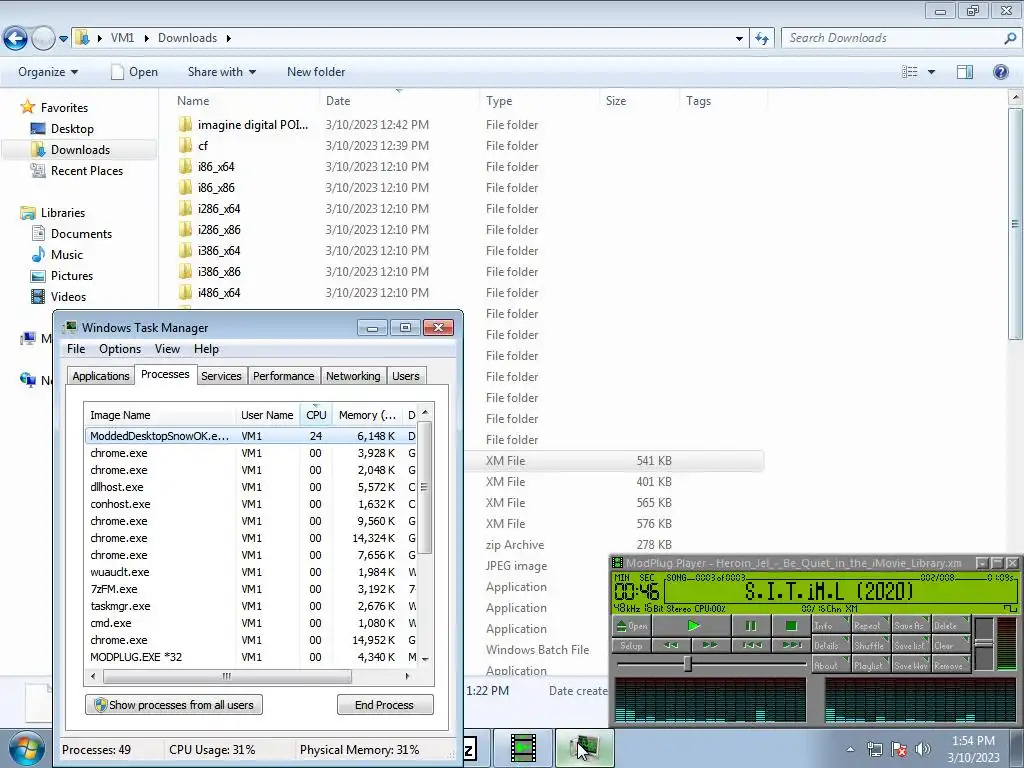Click the ModPlug Player title bar film icon
The height and width of the screenshot is (768, 1024).
pyautogui.click(x=617, y=563)
